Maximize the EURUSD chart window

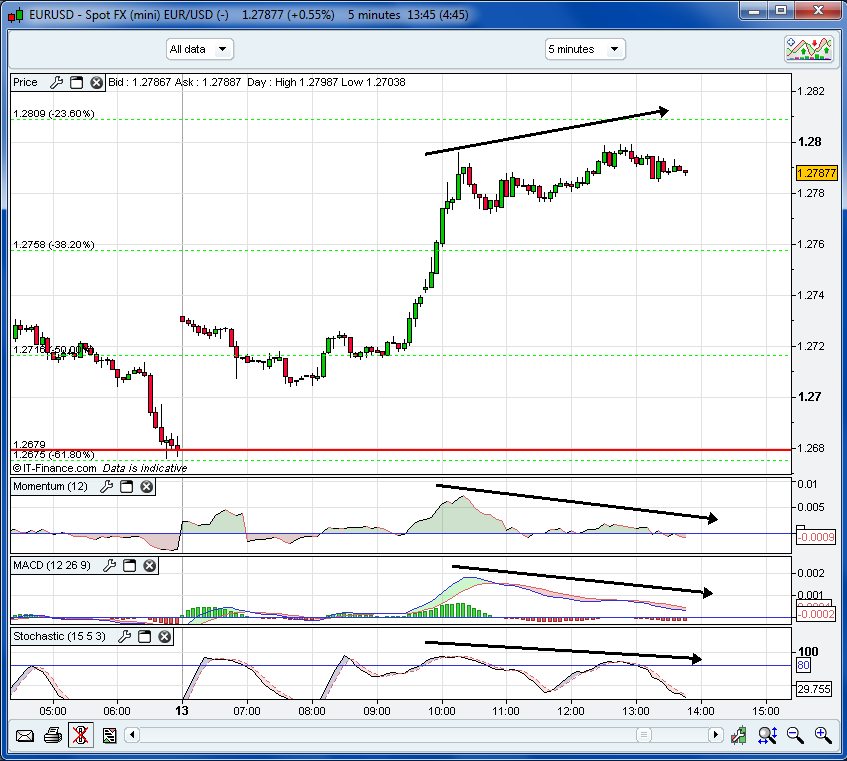point(781,10)
